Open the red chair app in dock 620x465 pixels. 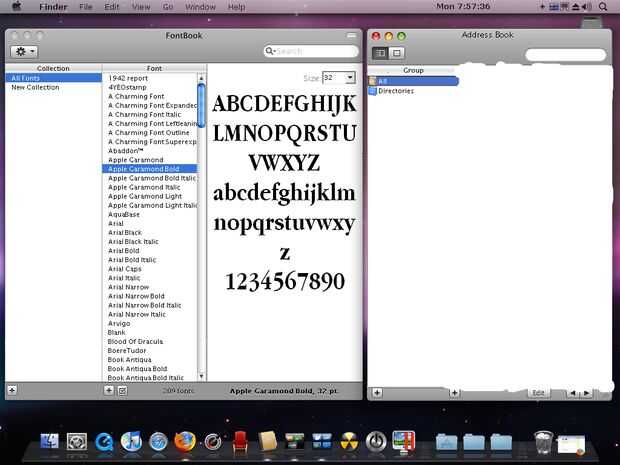[240, 441]
